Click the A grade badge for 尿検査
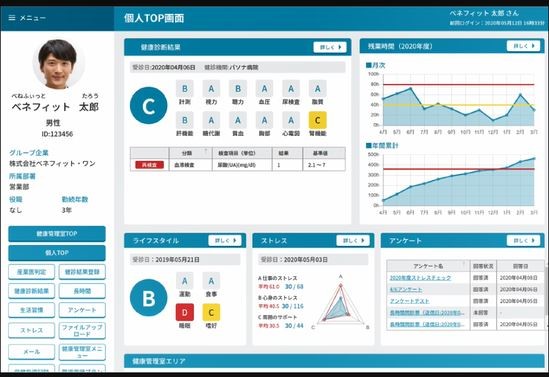Viewport: 549px width, 377px height. point(291,89)
